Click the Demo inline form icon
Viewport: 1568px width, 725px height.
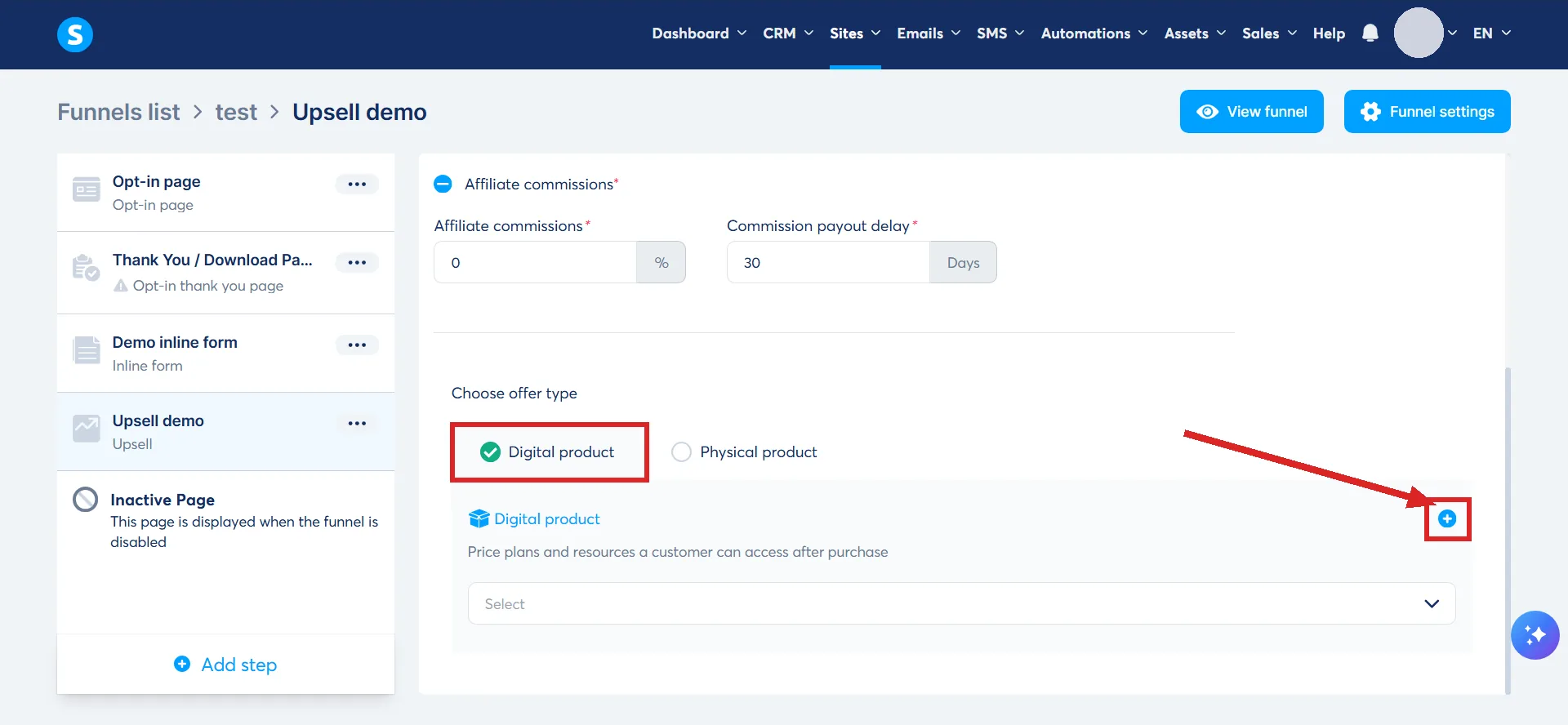87,349
